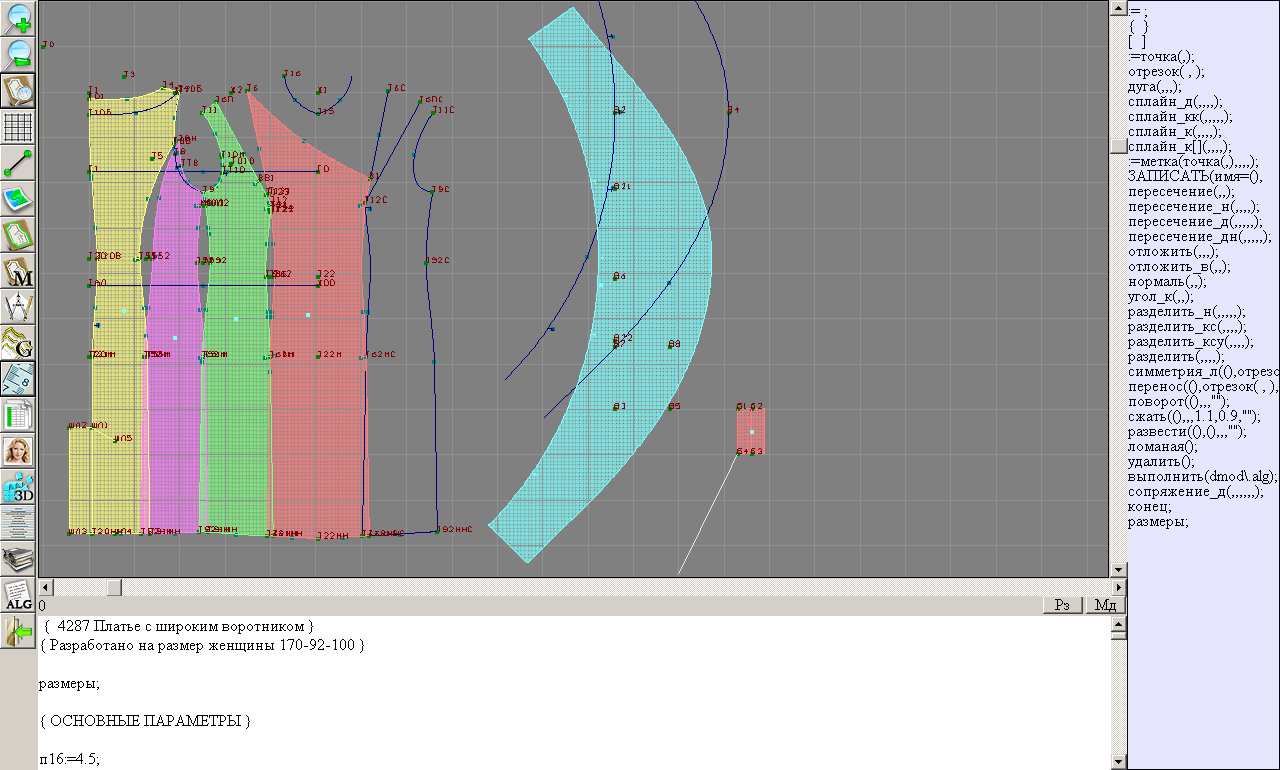The width and height of the screenshot is (1280, 770).
Task: Select the line segment tool icon
Action: click(x=19, y=163)
